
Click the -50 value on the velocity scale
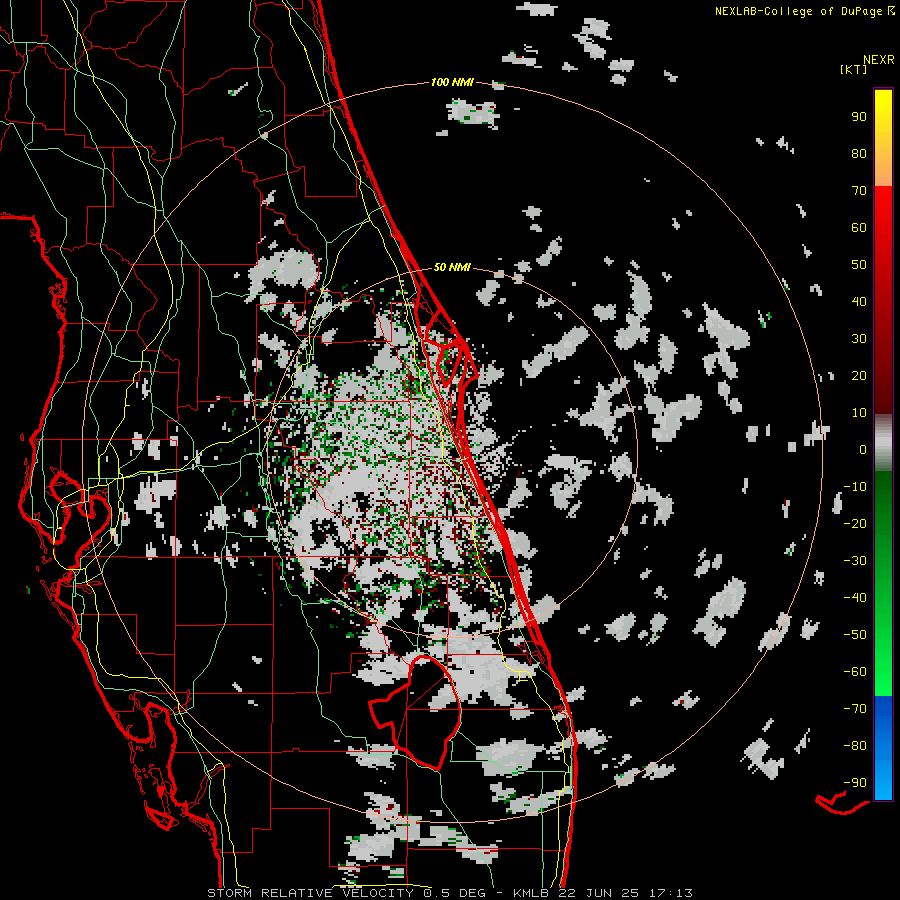855,635
